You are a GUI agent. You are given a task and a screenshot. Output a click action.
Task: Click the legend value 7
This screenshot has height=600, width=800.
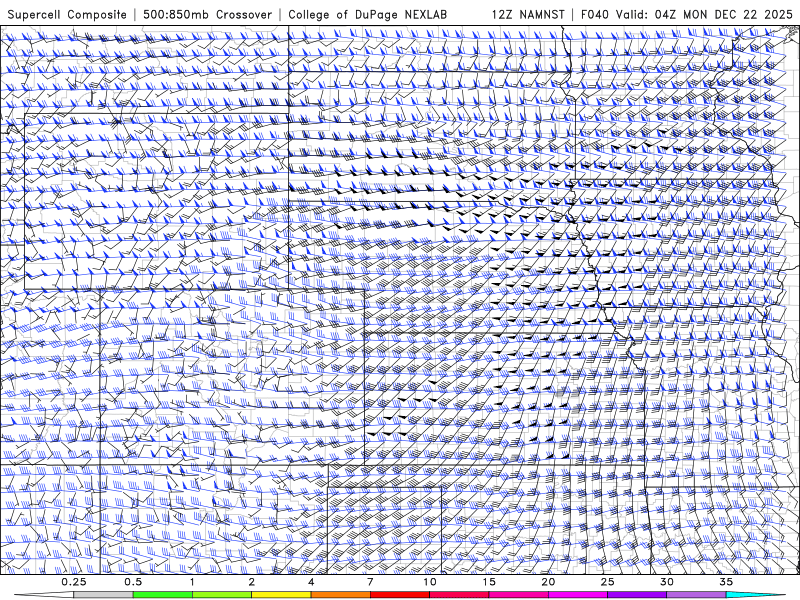[370, 582]
